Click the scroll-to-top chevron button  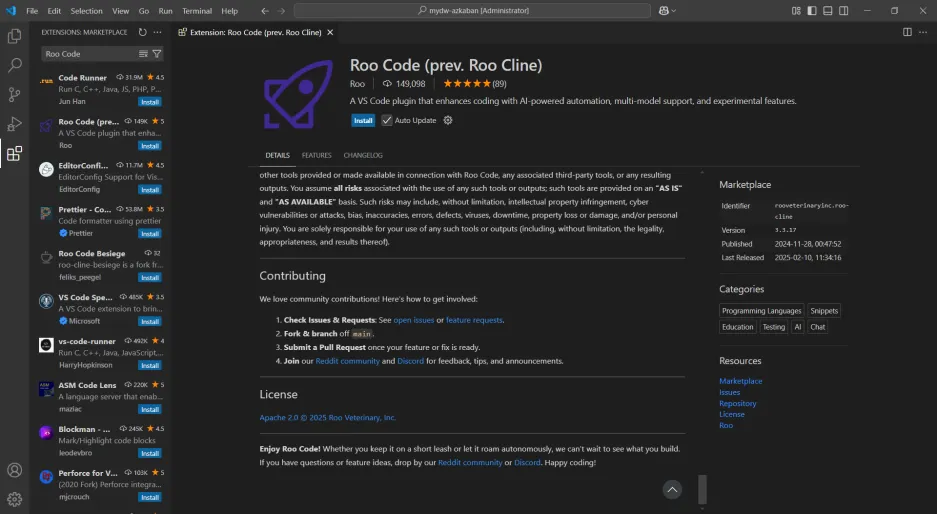[672, 489]
